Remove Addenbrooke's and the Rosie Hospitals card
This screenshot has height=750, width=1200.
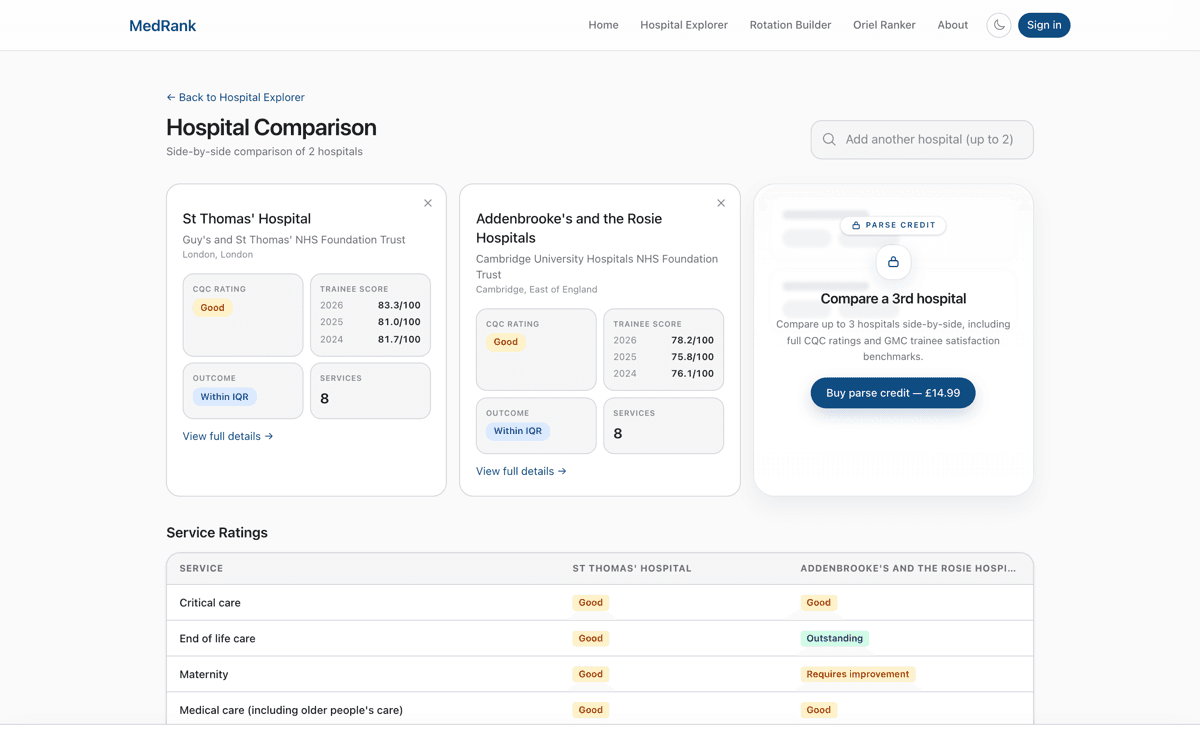721,203
